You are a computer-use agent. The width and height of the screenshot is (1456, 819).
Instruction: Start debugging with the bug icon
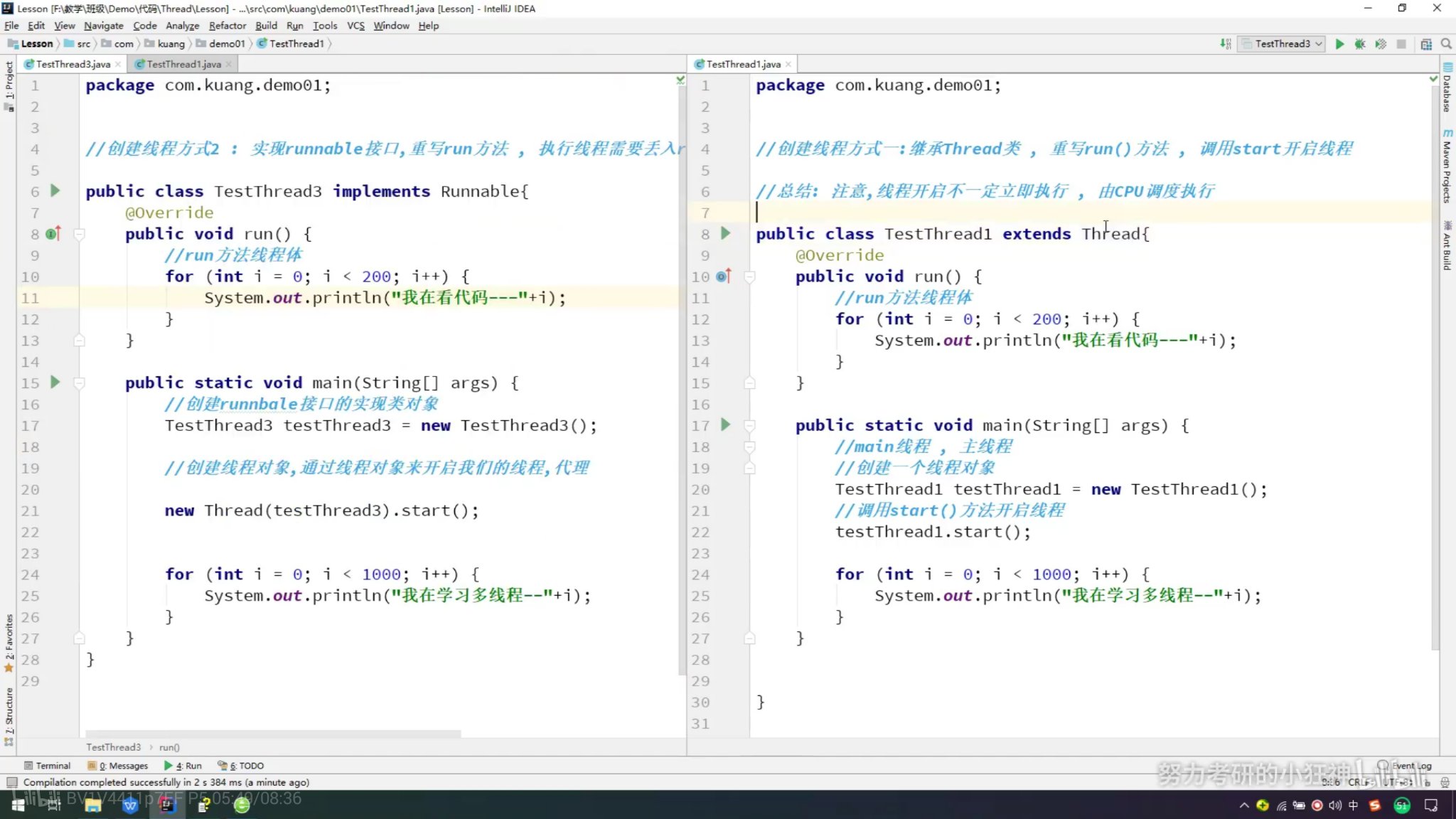click(1360, 43)
